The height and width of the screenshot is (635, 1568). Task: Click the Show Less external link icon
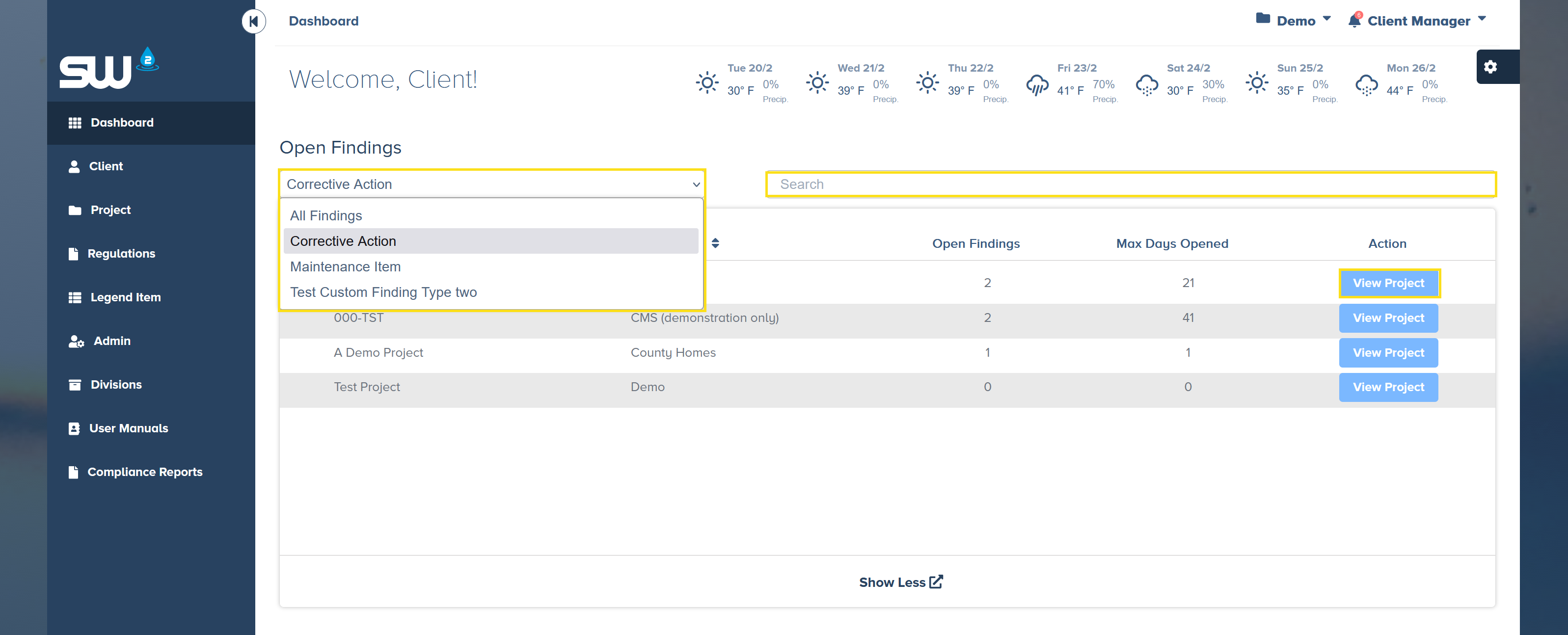(x=936, y=582)
